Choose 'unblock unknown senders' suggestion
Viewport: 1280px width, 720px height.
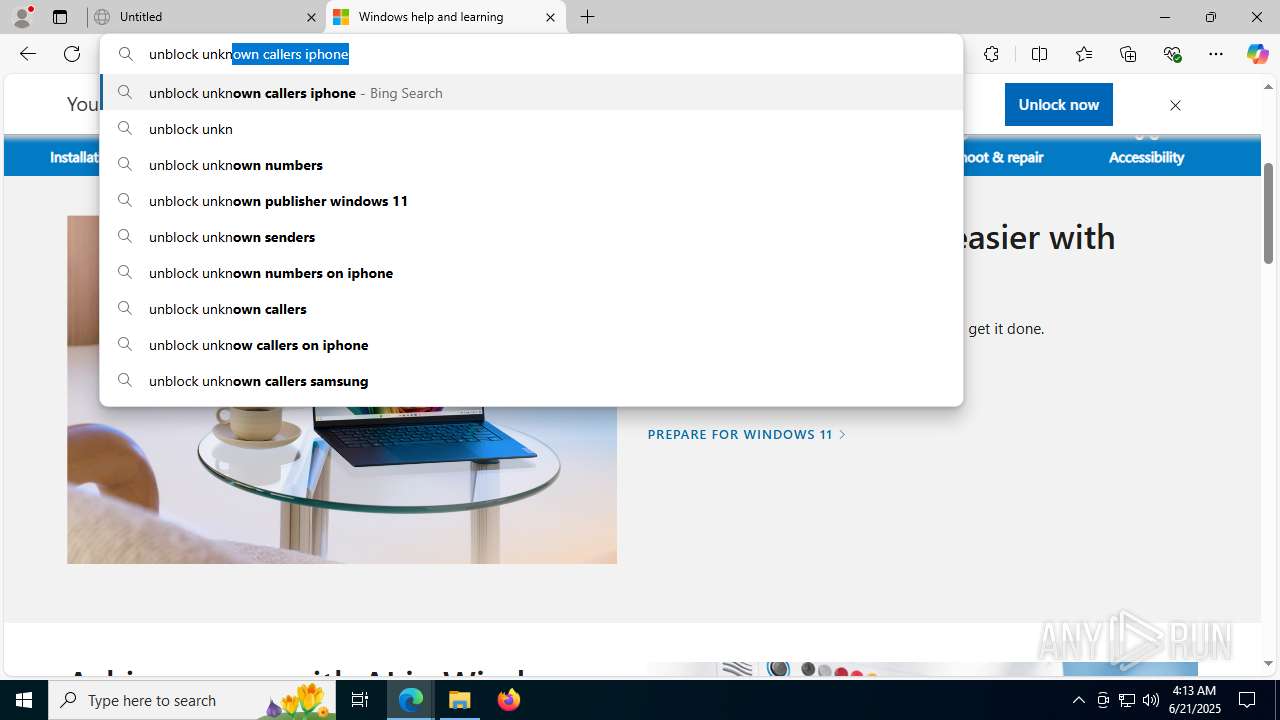[531, 237]
